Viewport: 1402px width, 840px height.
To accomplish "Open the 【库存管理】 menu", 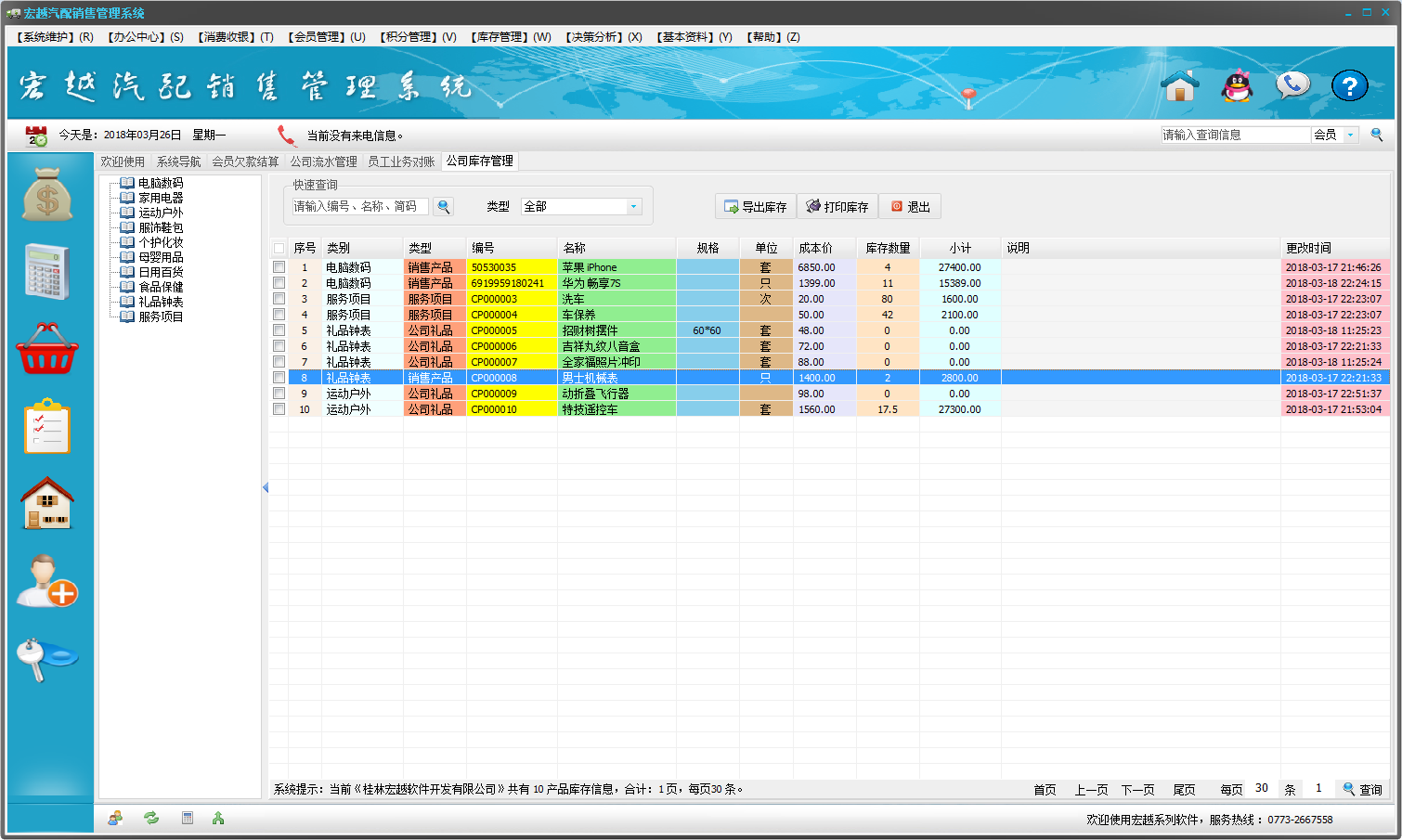I will (511, 37).
